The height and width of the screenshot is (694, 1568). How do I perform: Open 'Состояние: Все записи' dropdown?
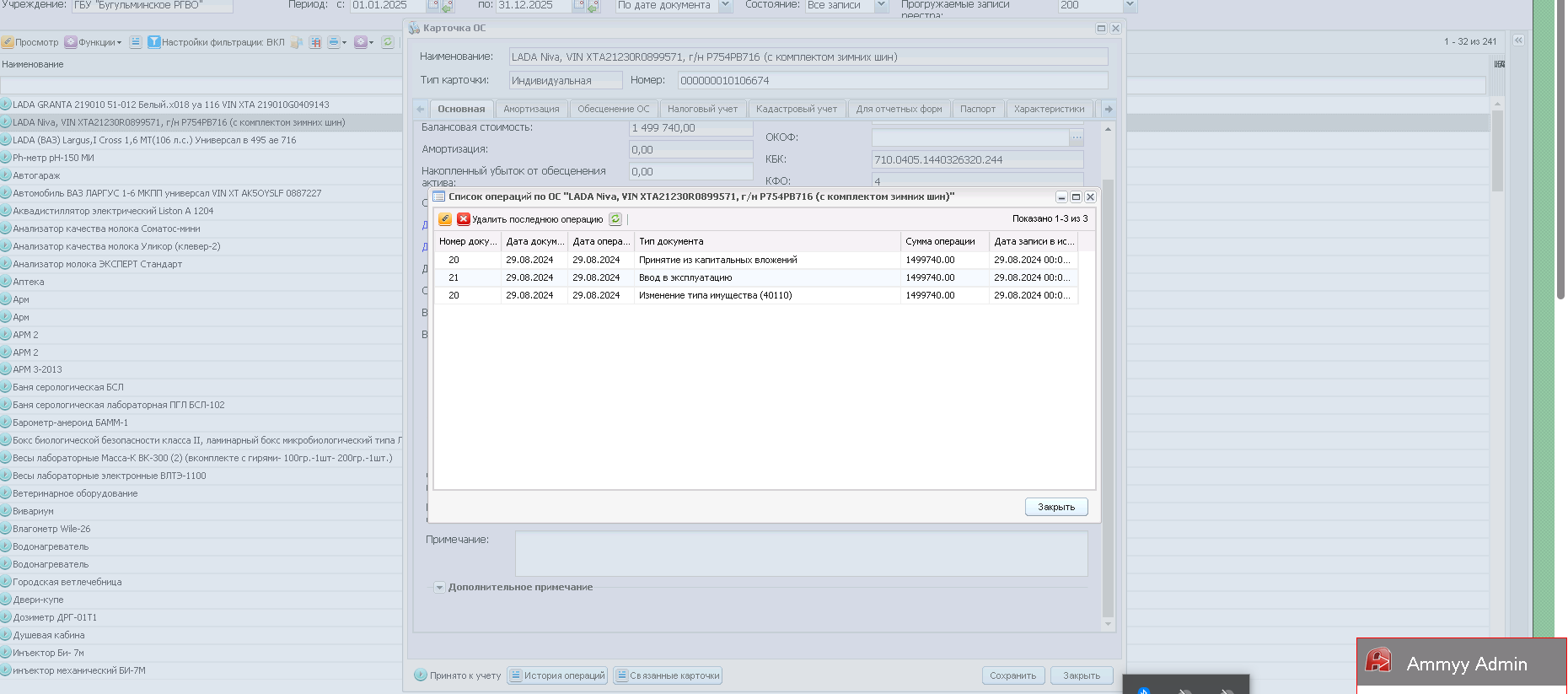[x=881, y=5]
